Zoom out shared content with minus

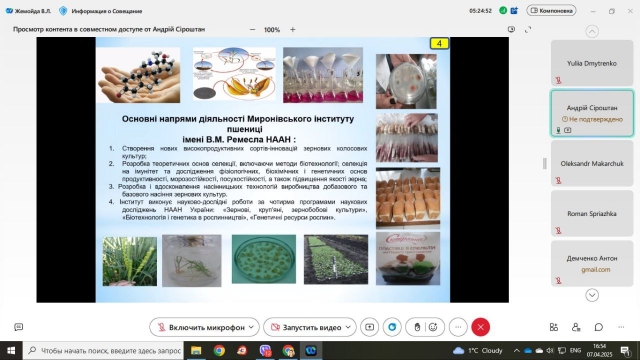[252, 29]
